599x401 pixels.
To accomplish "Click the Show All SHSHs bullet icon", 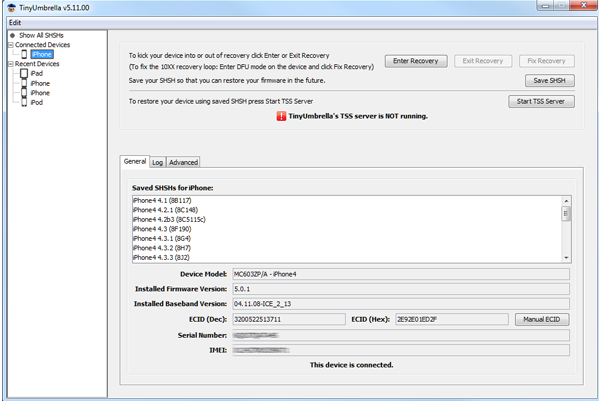I will [12, 36].
